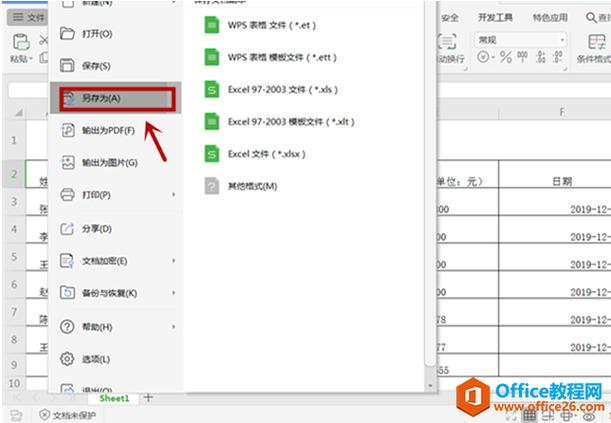Image resolution: width=611 pixels, height=423 pixels.
Task: Save as Excel 97-2003 文件 (*.xls)
Action: [x=271, y=90]
